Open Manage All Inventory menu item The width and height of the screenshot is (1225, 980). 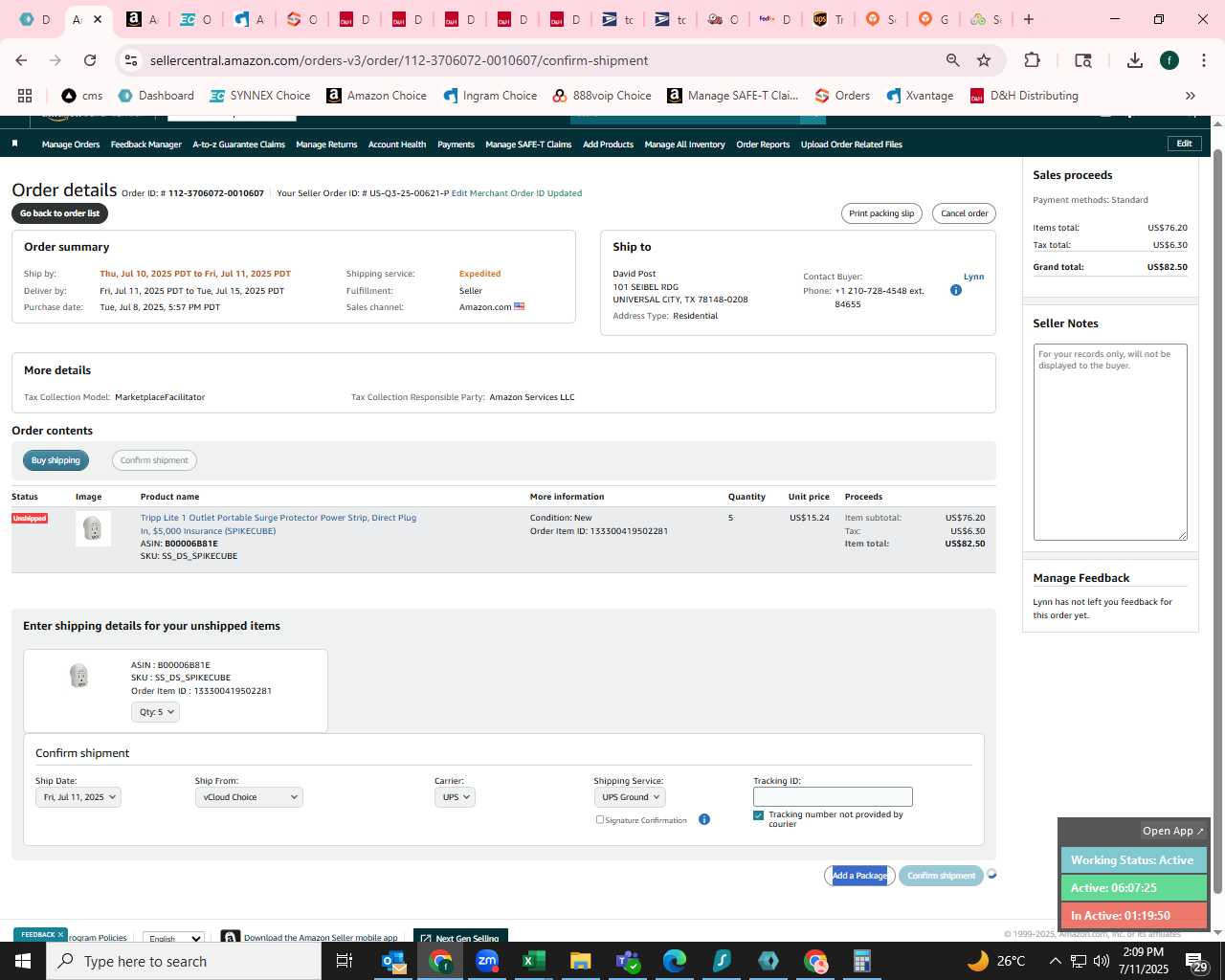click(x=685, y=145)
